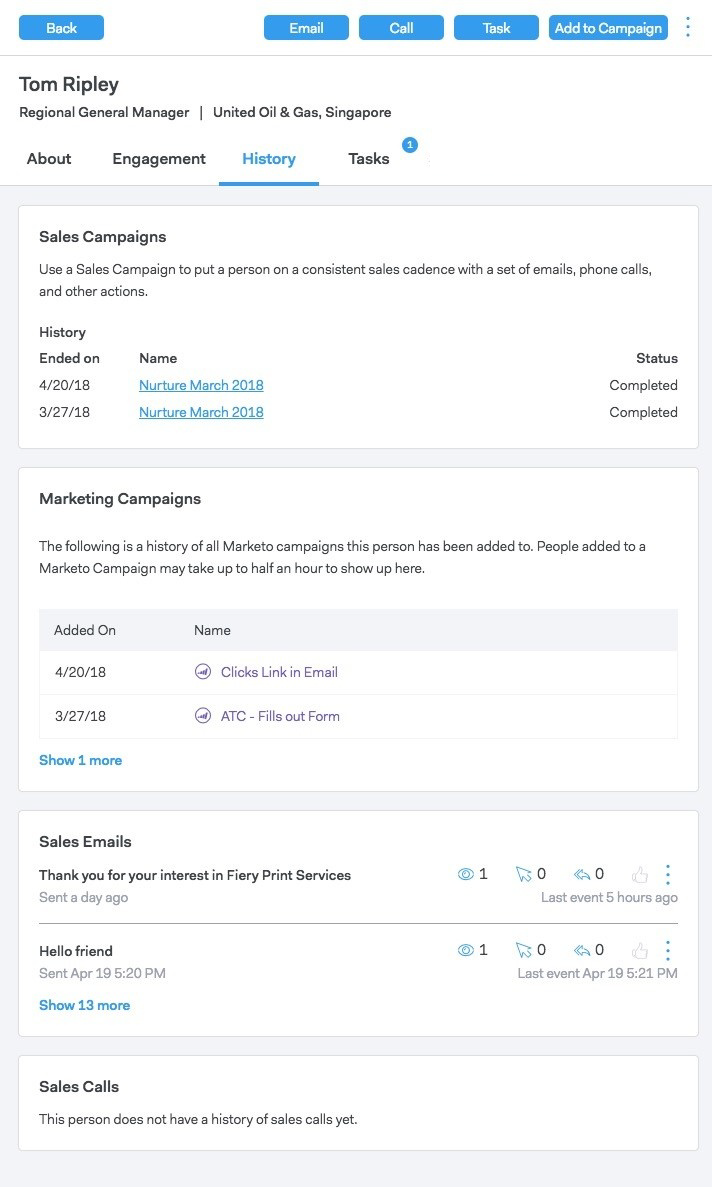Screen dimensions: 712x1187
Task: Open the Clicks Link in Email campaign
Action: coord(279,672)
